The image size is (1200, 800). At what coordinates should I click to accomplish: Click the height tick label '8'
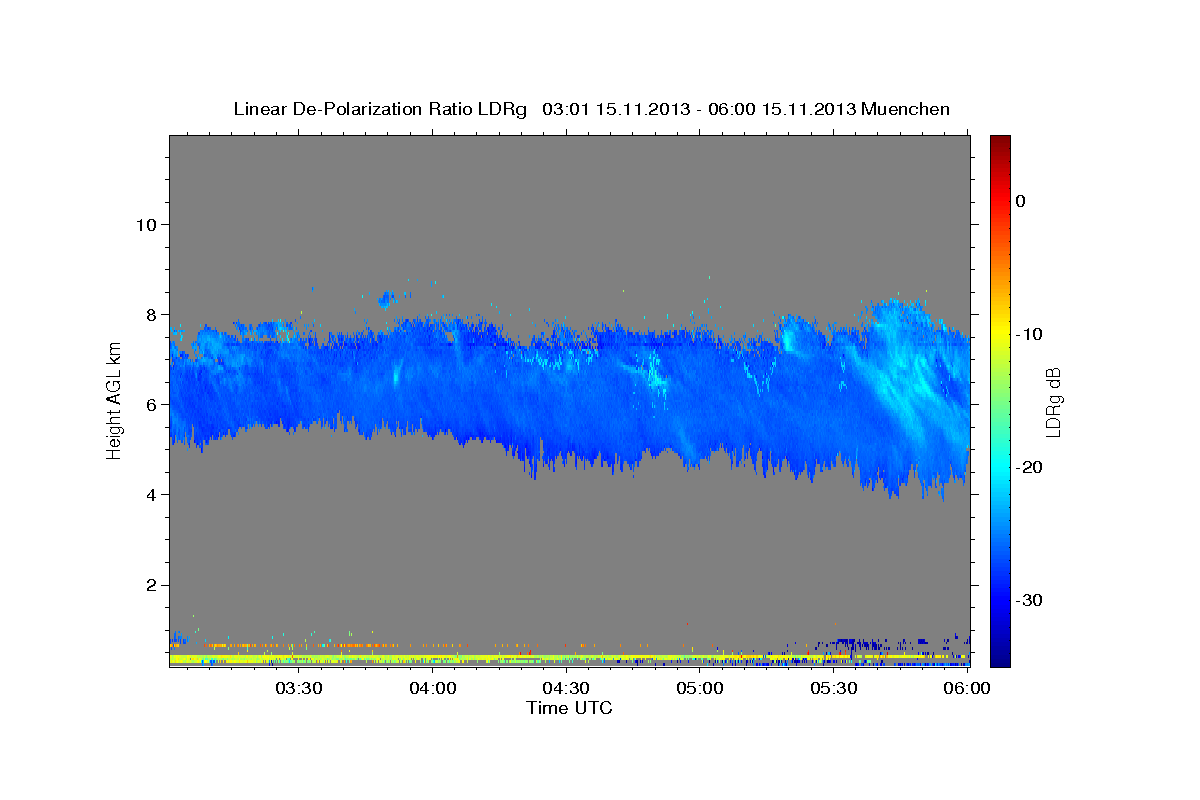[x=151, y=314]
